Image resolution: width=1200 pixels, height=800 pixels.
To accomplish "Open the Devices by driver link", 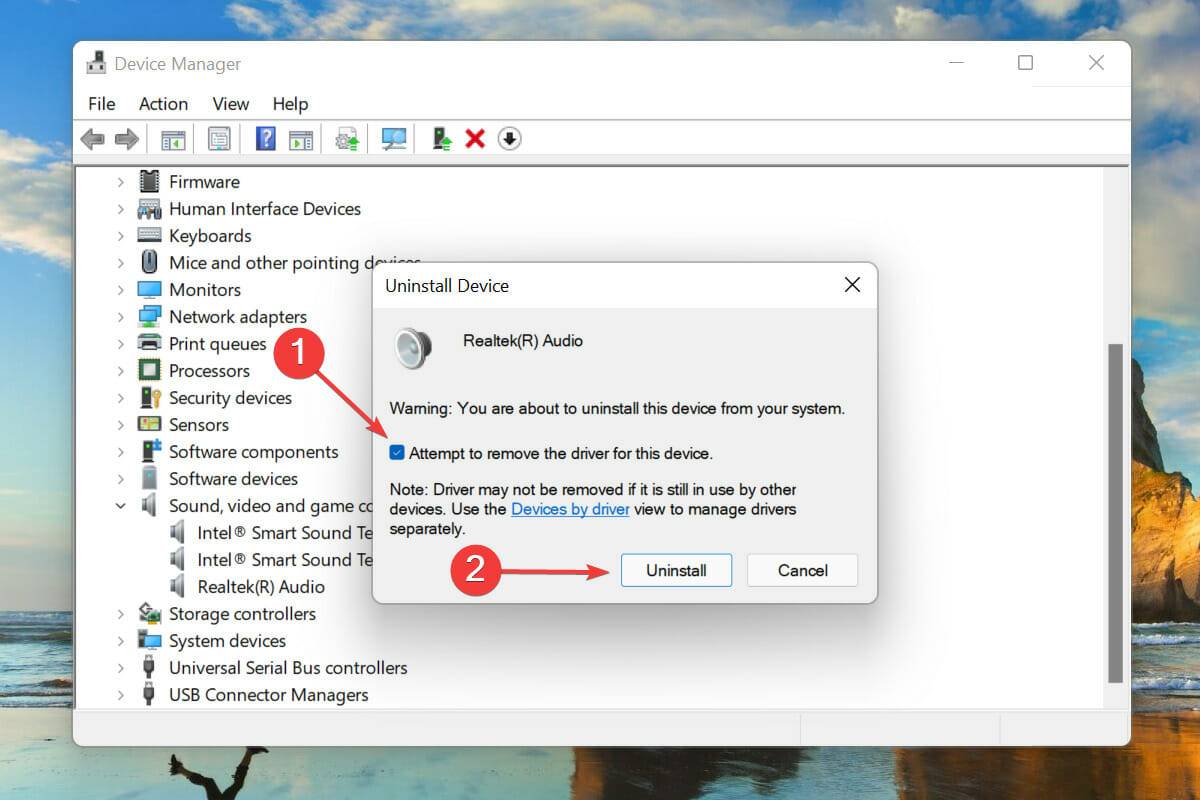I will point(570,509).
